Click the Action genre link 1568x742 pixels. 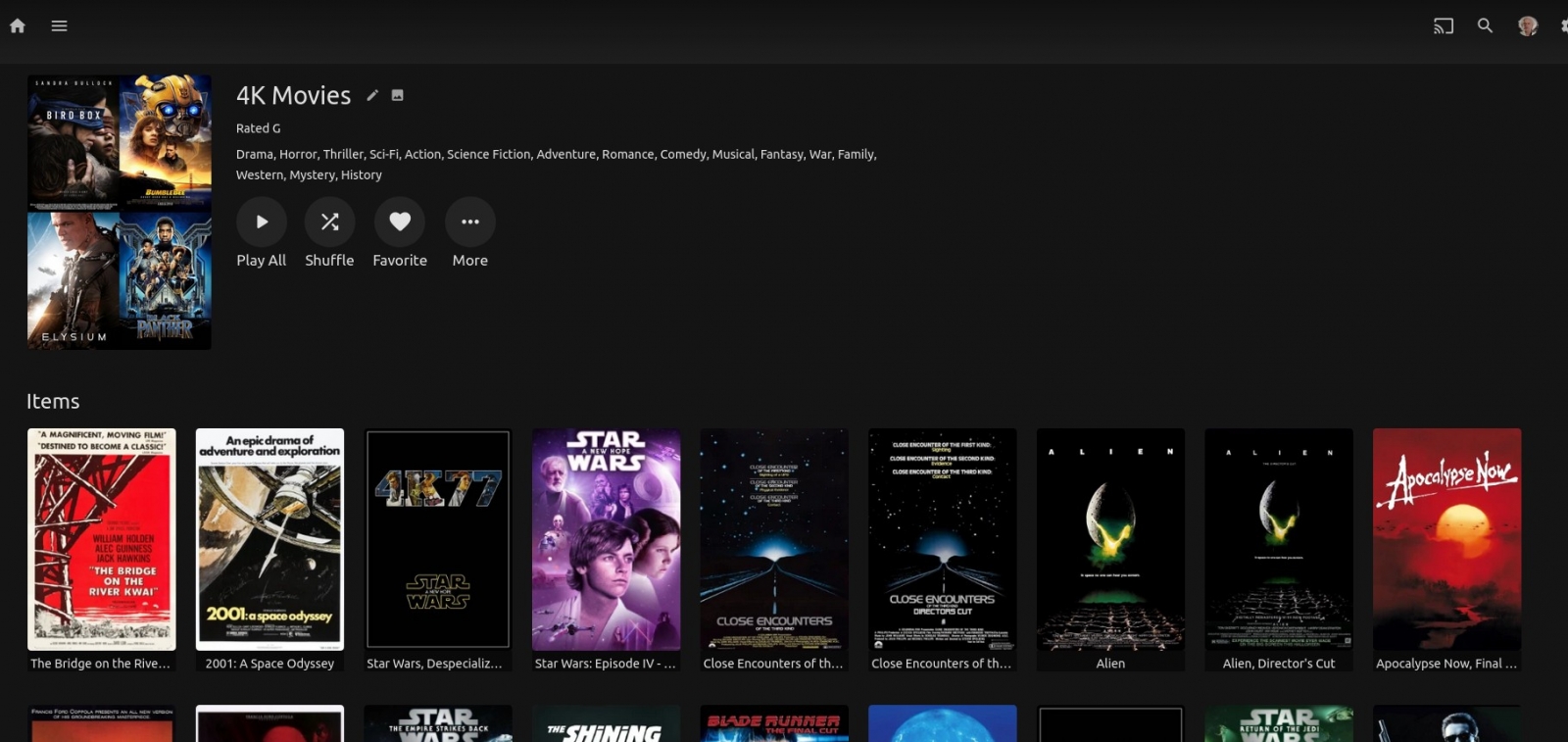pyautogui.click(x=422, y=154)
